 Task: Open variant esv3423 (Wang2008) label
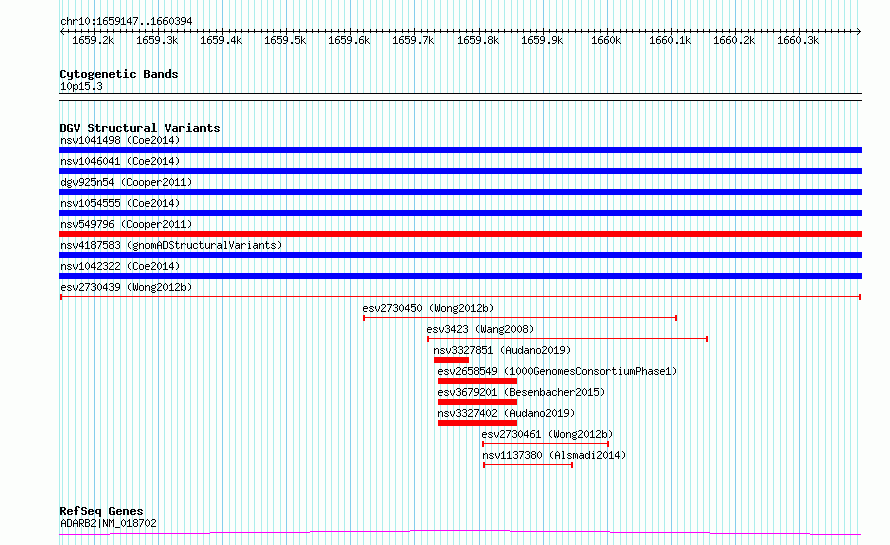(x=480, y=329)
